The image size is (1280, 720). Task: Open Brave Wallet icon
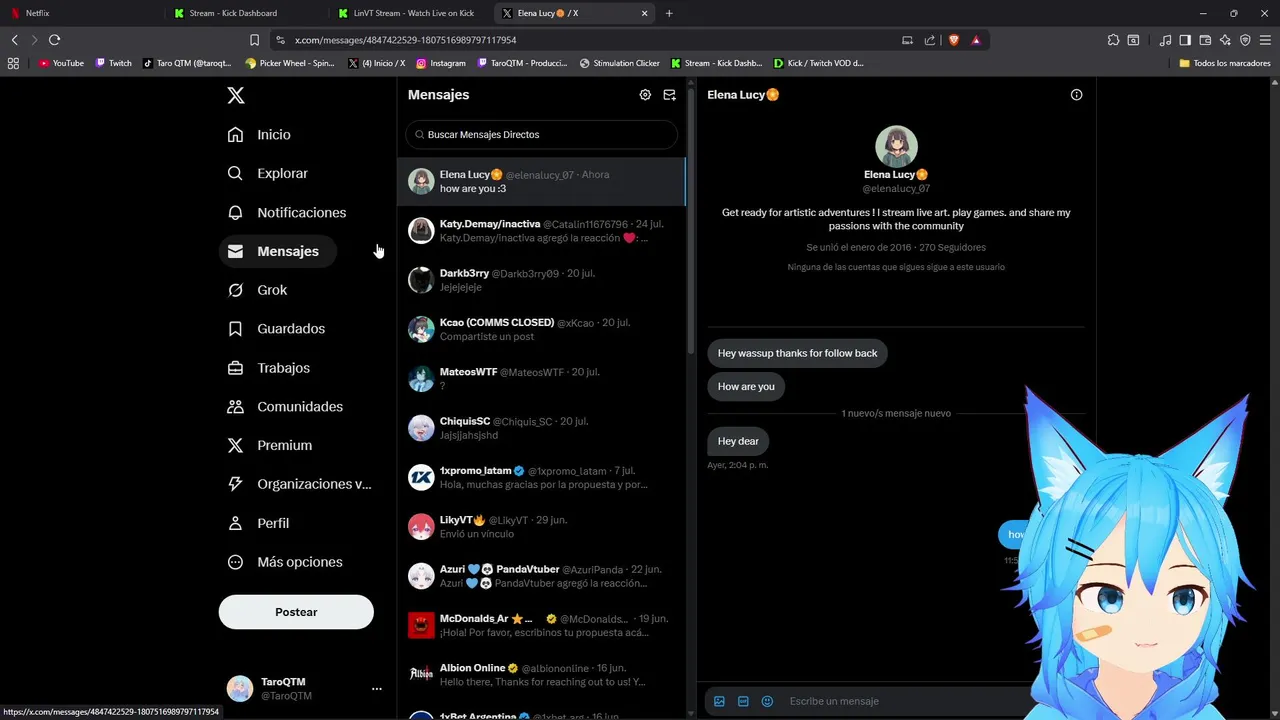(x=1205, y=40)
